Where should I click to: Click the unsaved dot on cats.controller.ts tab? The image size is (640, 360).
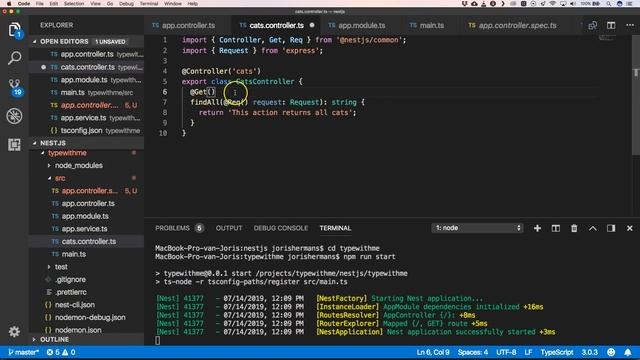312,25
